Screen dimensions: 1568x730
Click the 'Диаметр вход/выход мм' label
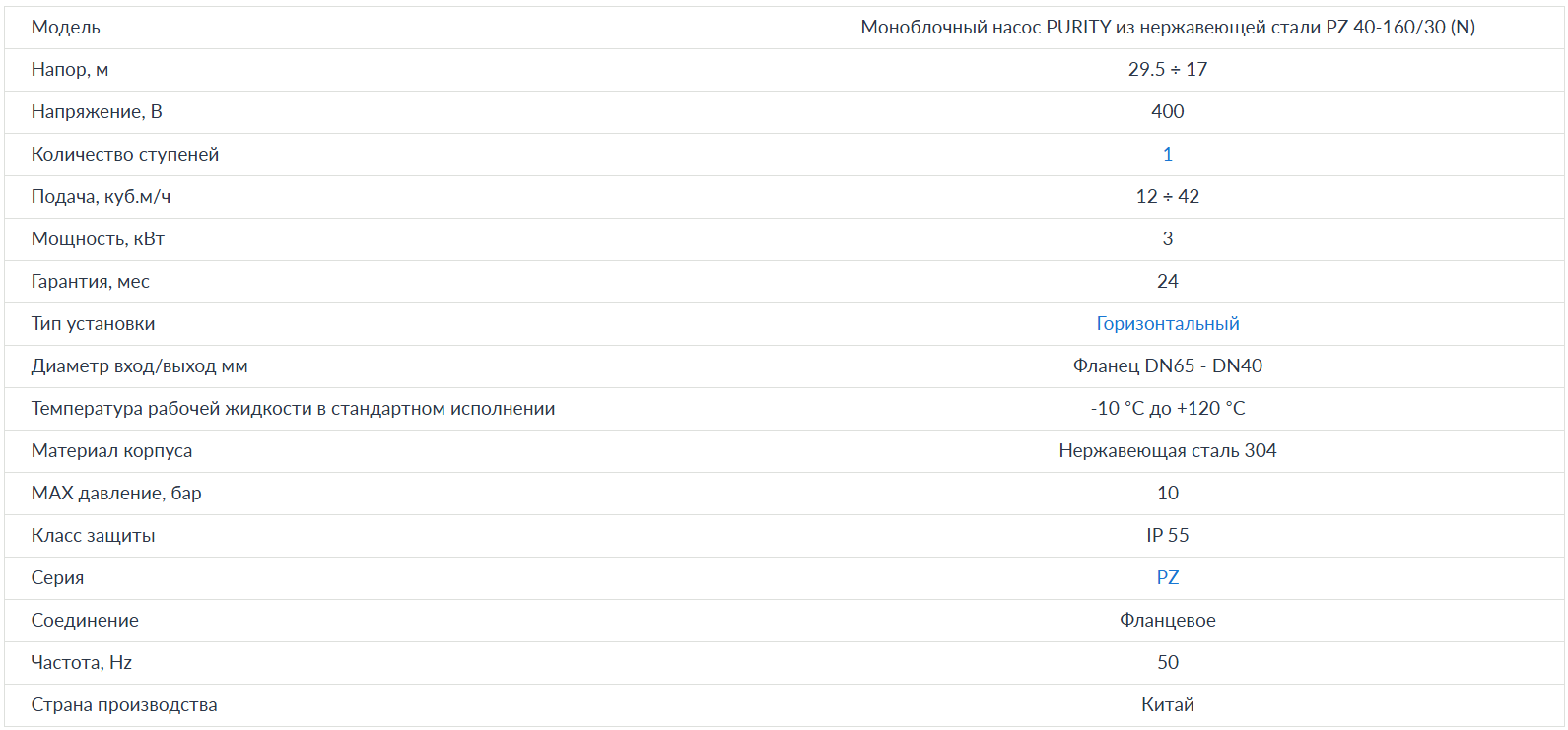[139, 366]
